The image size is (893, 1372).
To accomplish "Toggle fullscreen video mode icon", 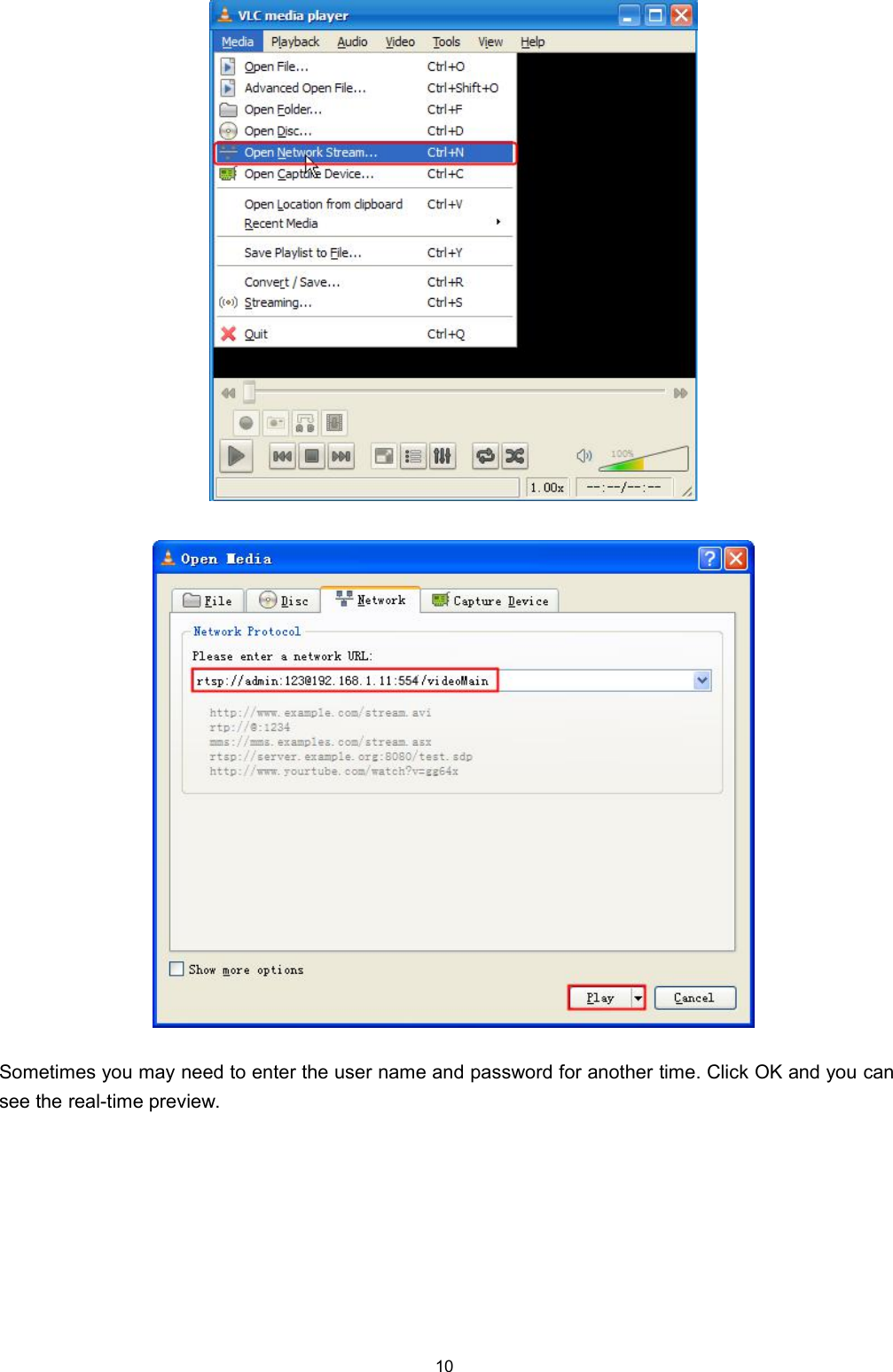I will (x=383, y=456).
